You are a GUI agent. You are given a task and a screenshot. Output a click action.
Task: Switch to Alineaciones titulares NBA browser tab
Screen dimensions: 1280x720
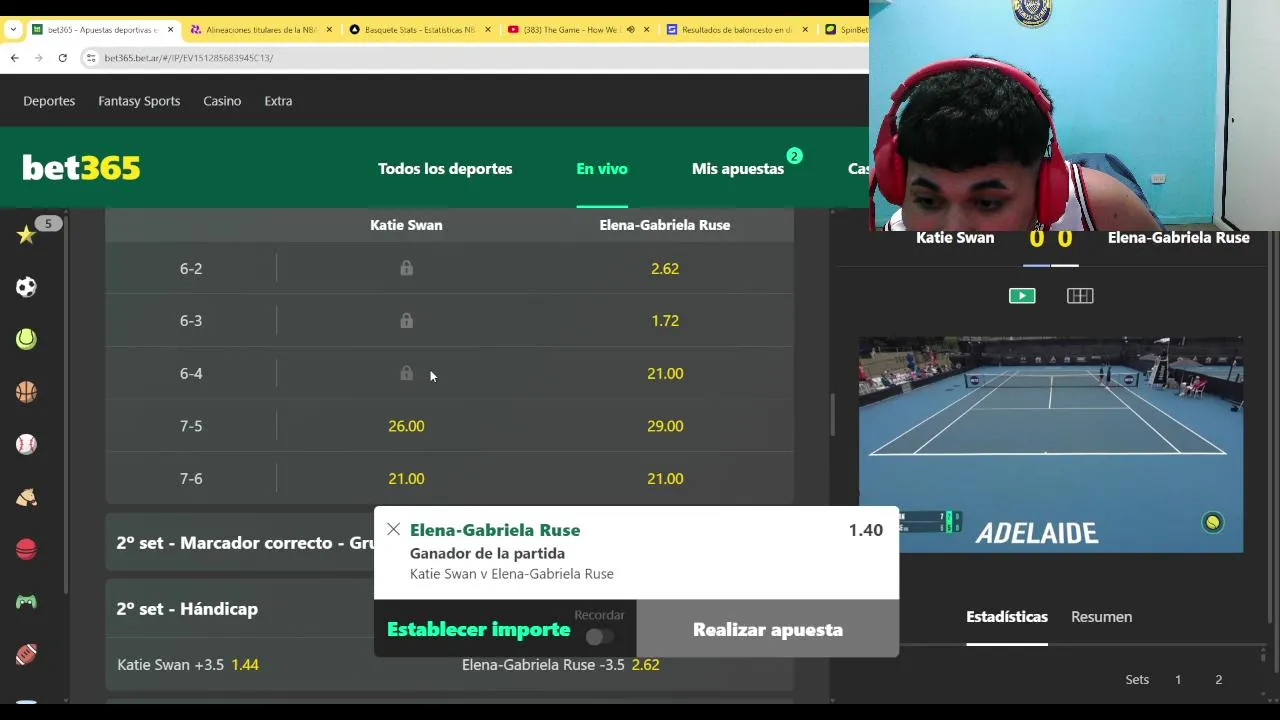click(260, 30)
